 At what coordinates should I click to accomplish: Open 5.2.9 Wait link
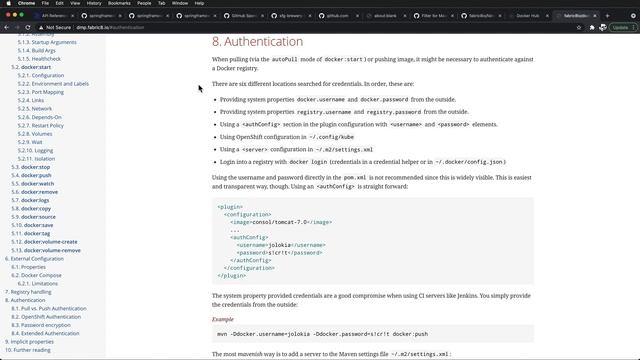click(x=30, y=142)
